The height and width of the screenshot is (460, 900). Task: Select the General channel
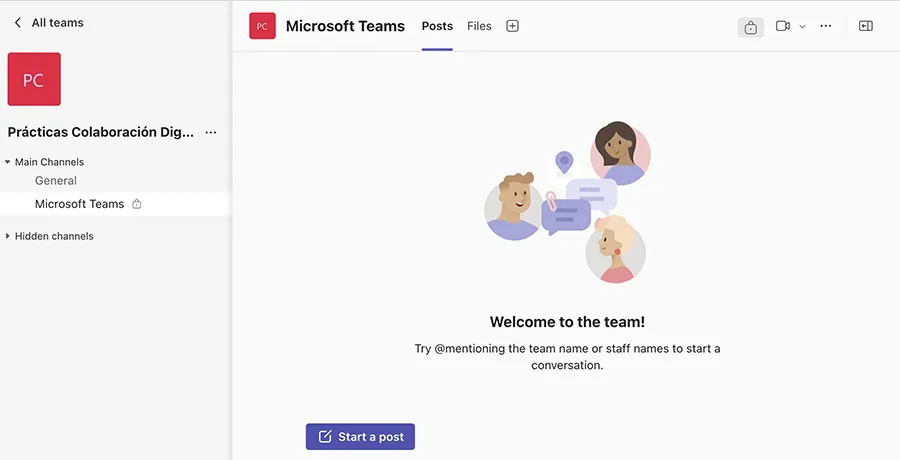(x=56, y=181)
